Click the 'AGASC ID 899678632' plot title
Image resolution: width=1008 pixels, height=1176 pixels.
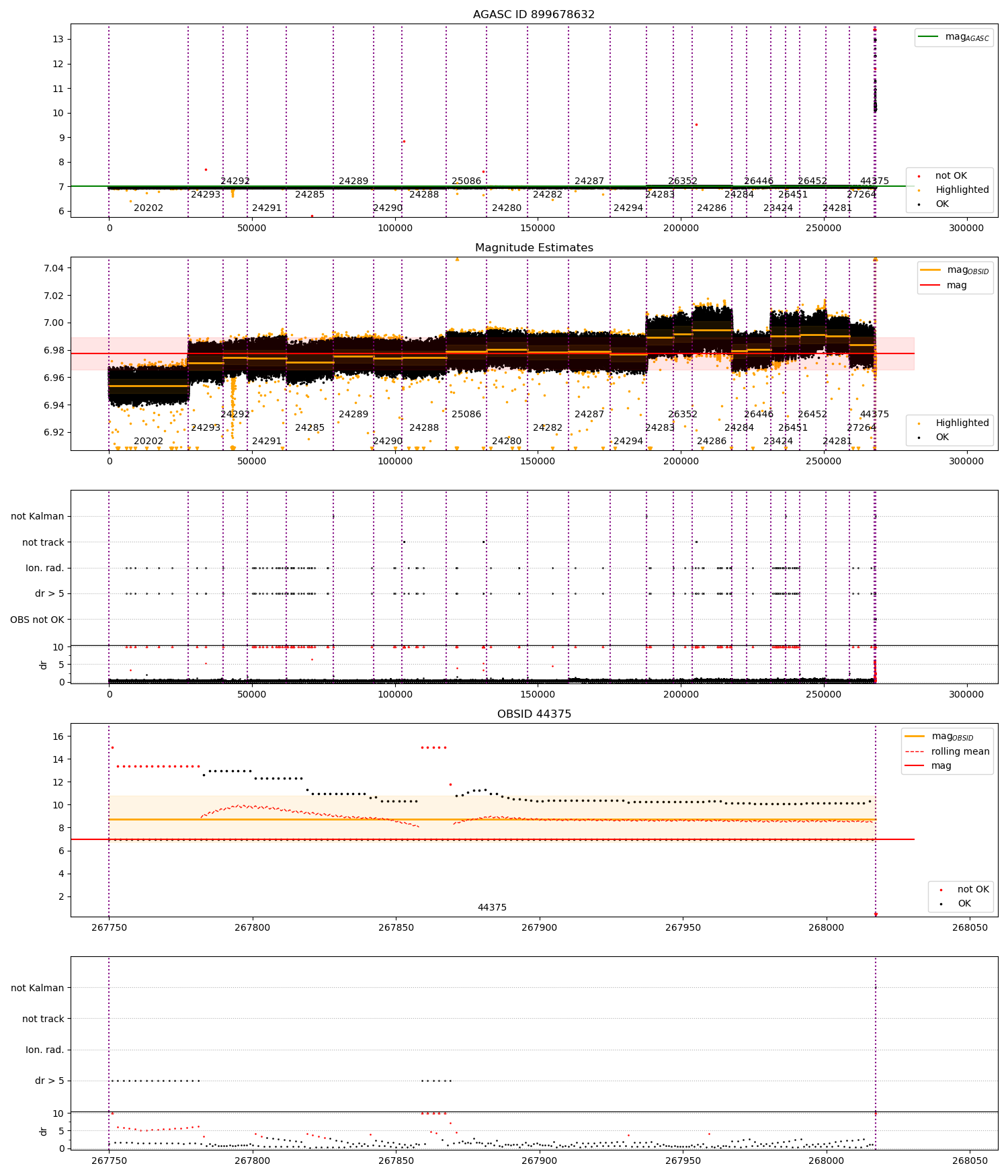tap(534, 14)
